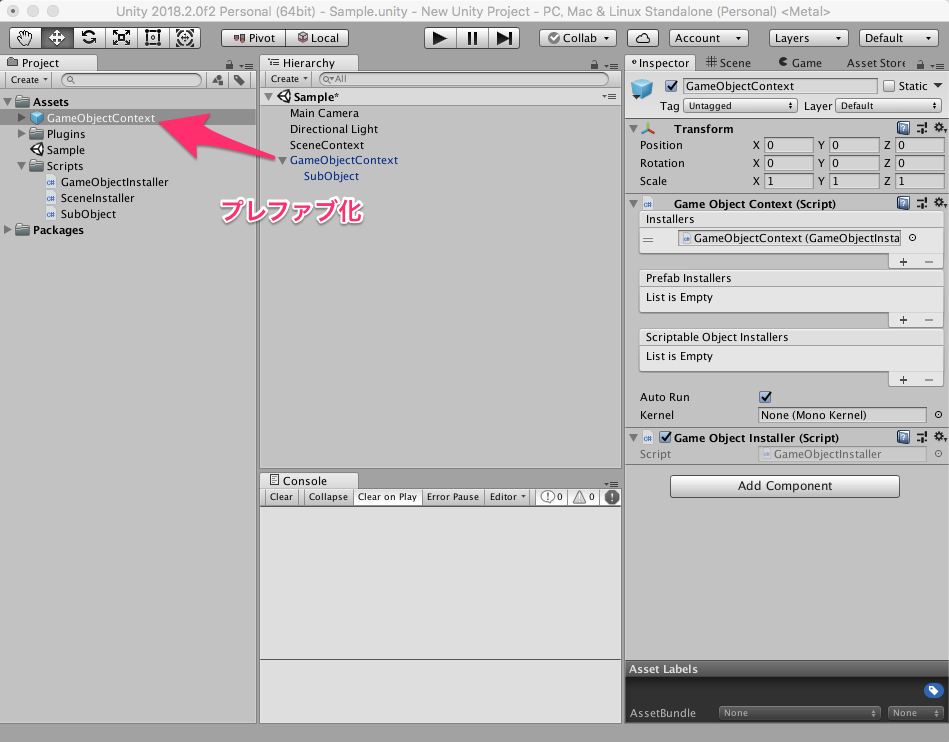Click the Step frame button

click(x=504, y=38)
